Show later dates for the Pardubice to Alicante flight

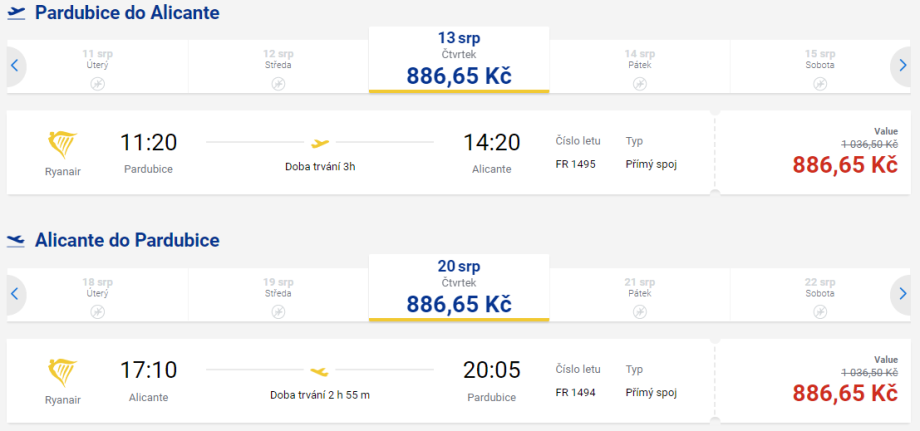(x=902, y=66)
